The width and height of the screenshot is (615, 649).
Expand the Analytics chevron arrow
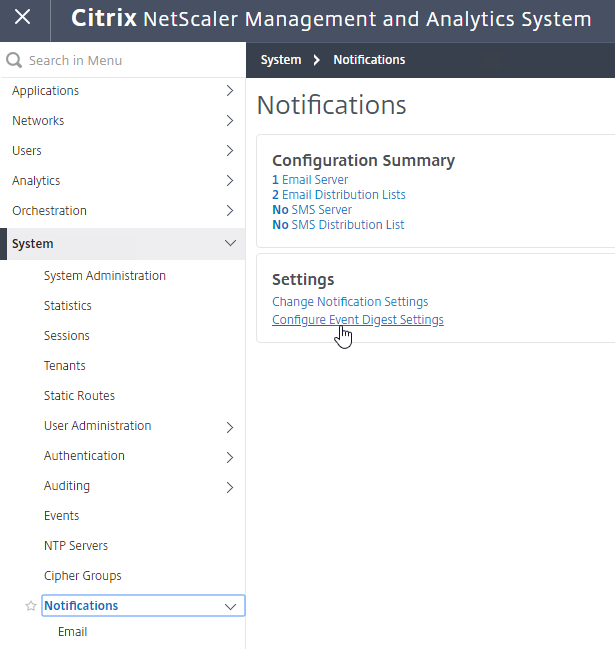tap(230, 180)
